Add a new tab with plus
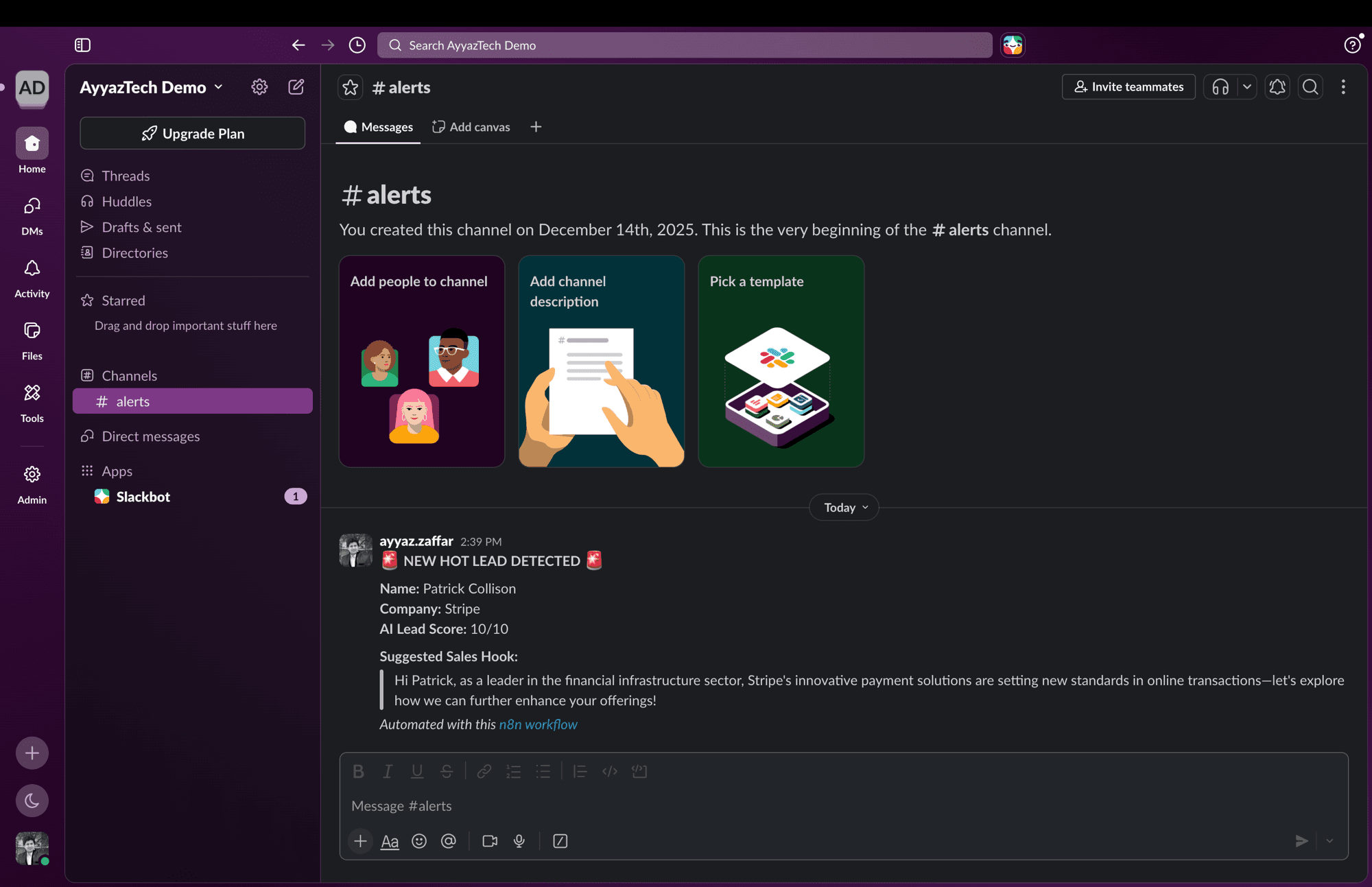1372x887 pixels. click(x=536, y=127)
